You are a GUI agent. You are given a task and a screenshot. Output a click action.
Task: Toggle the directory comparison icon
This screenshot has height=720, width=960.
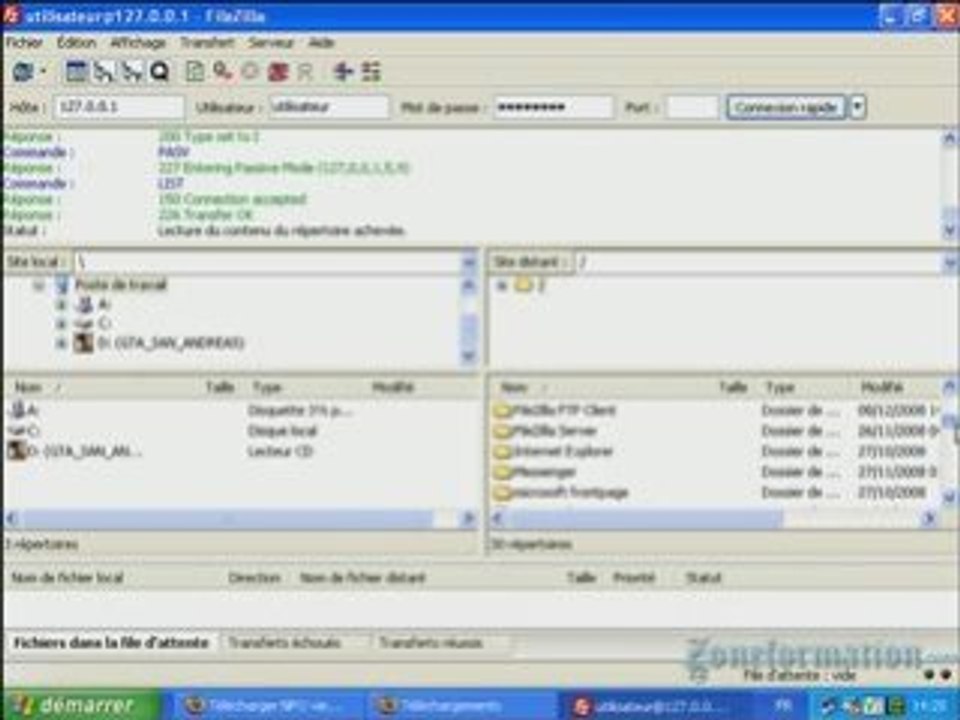click(371, 72)
